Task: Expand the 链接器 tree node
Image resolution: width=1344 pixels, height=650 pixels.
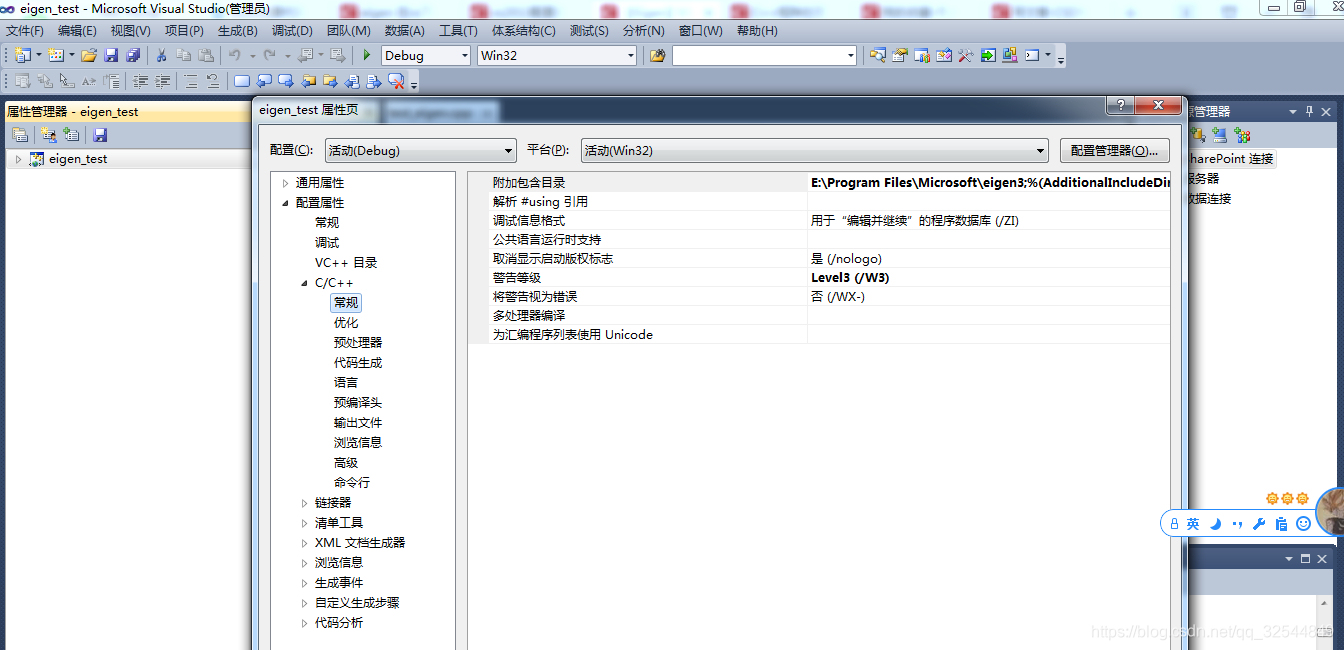Action: (x=305, y=503)
